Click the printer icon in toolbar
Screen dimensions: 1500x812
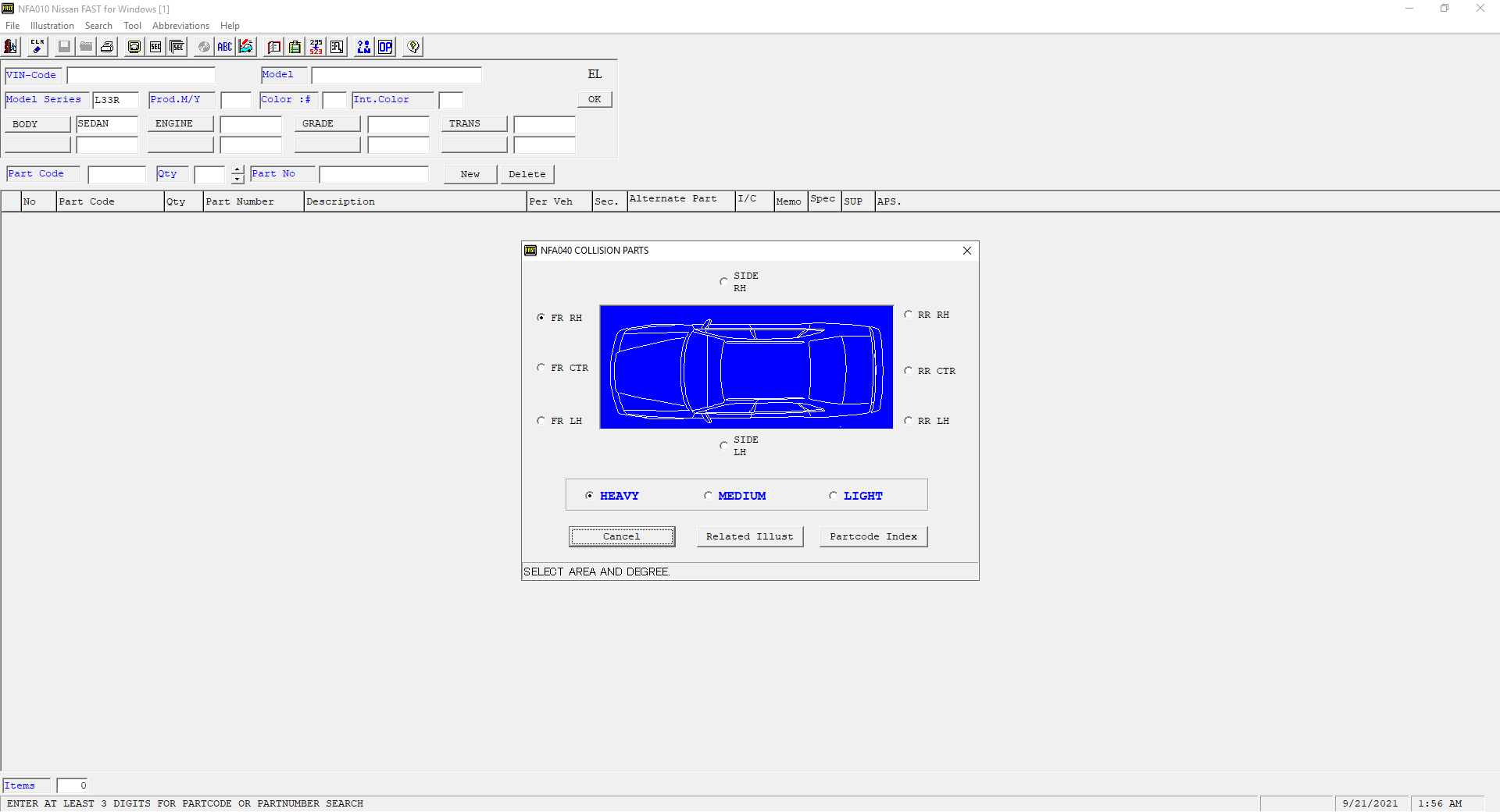pyautogui.click(x=108, y=47)
